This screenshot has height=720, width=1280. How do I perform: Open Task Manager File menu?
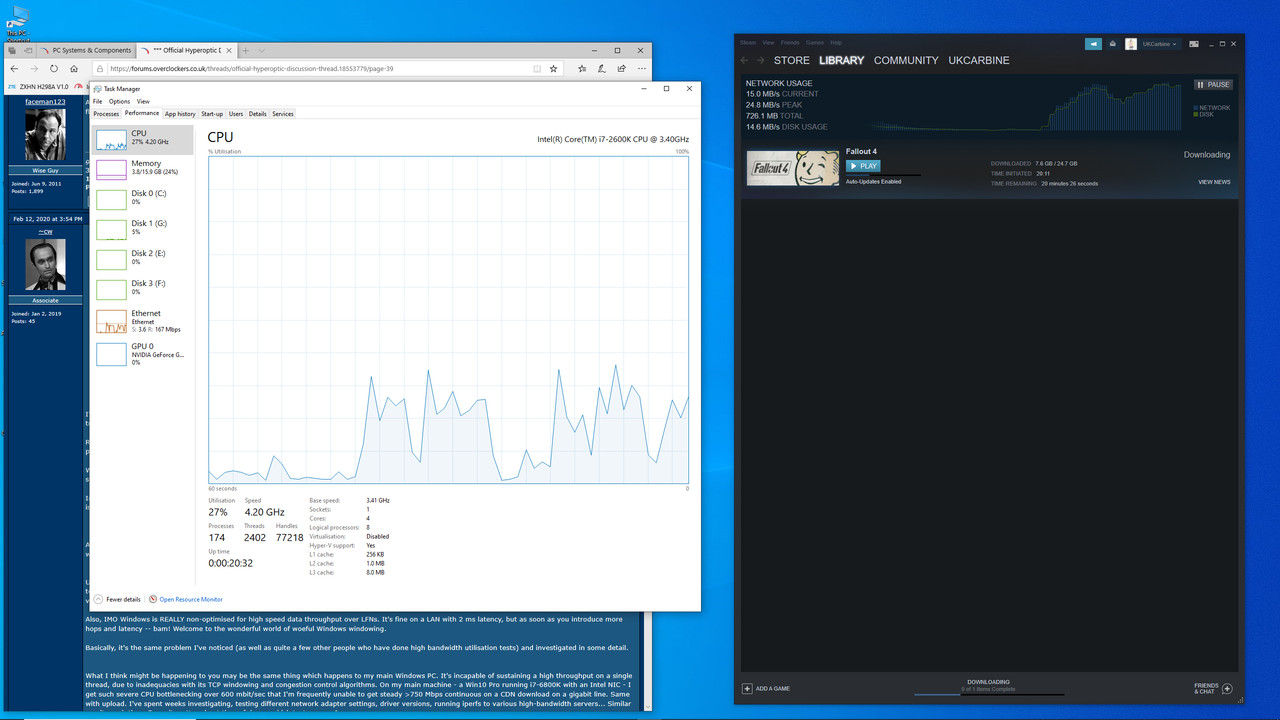(98, 101)
